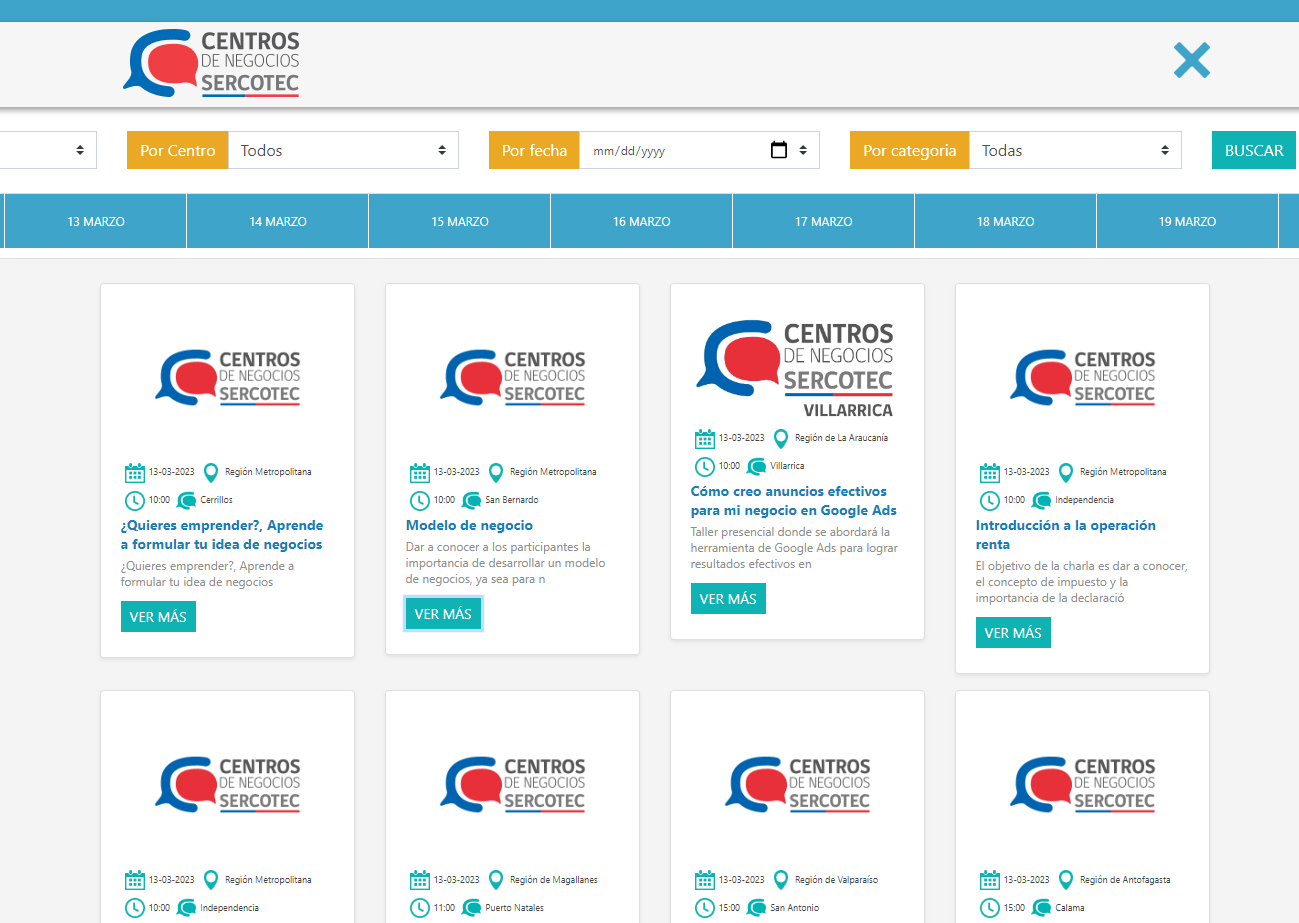
Task: Open the Por Centro dropdown
Action: click(343, 151)
